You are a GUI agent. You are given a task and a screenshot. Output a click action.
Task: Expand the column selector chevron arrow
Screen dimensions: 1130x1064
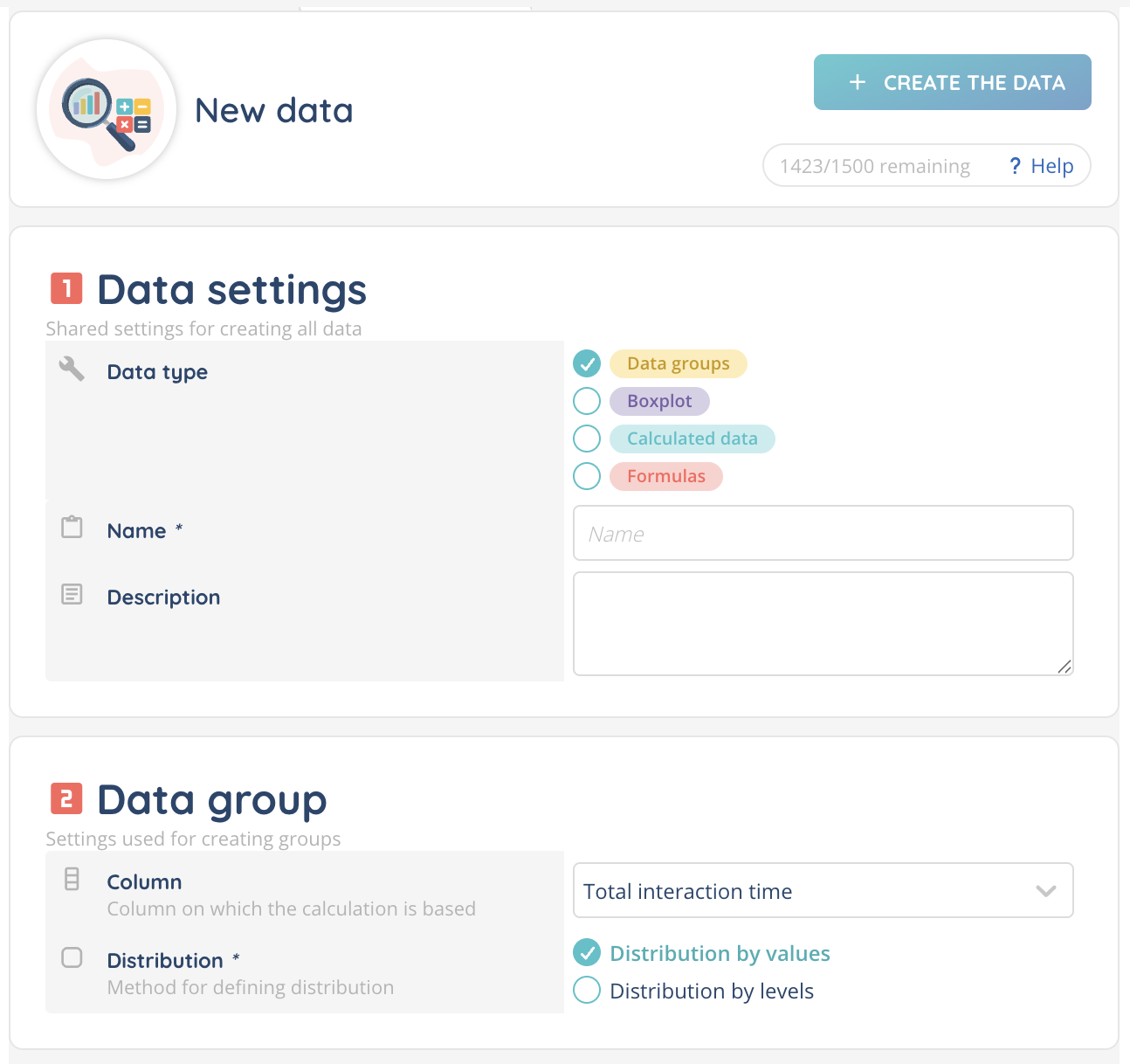pos(1046,891)
